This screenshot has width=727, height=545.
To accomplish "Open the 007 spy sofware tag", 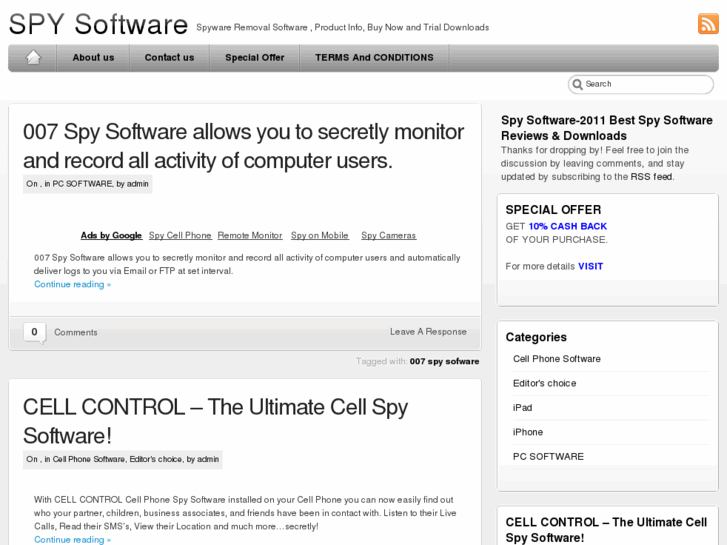I will [x=444, y=362].
